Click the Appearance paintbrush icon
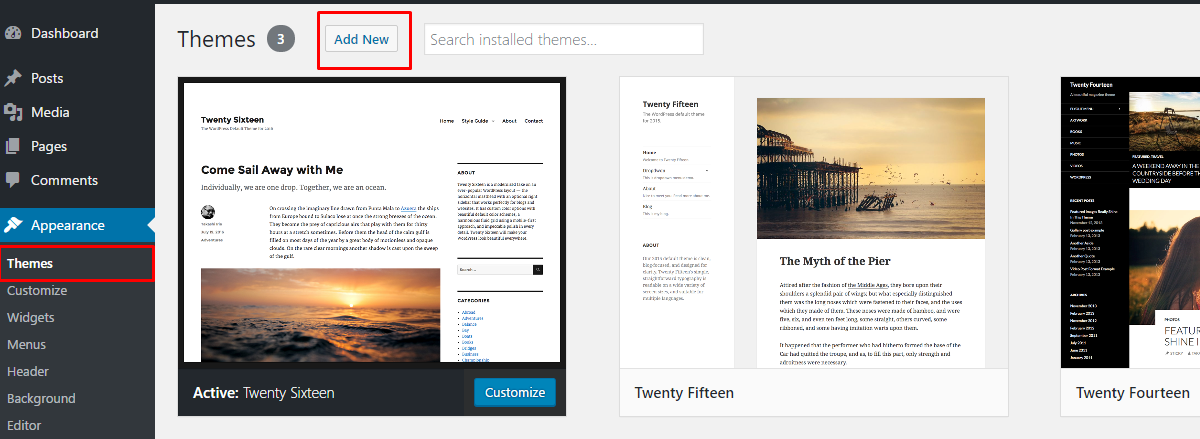Screen dimensions: 1200x439 point(13,225)
